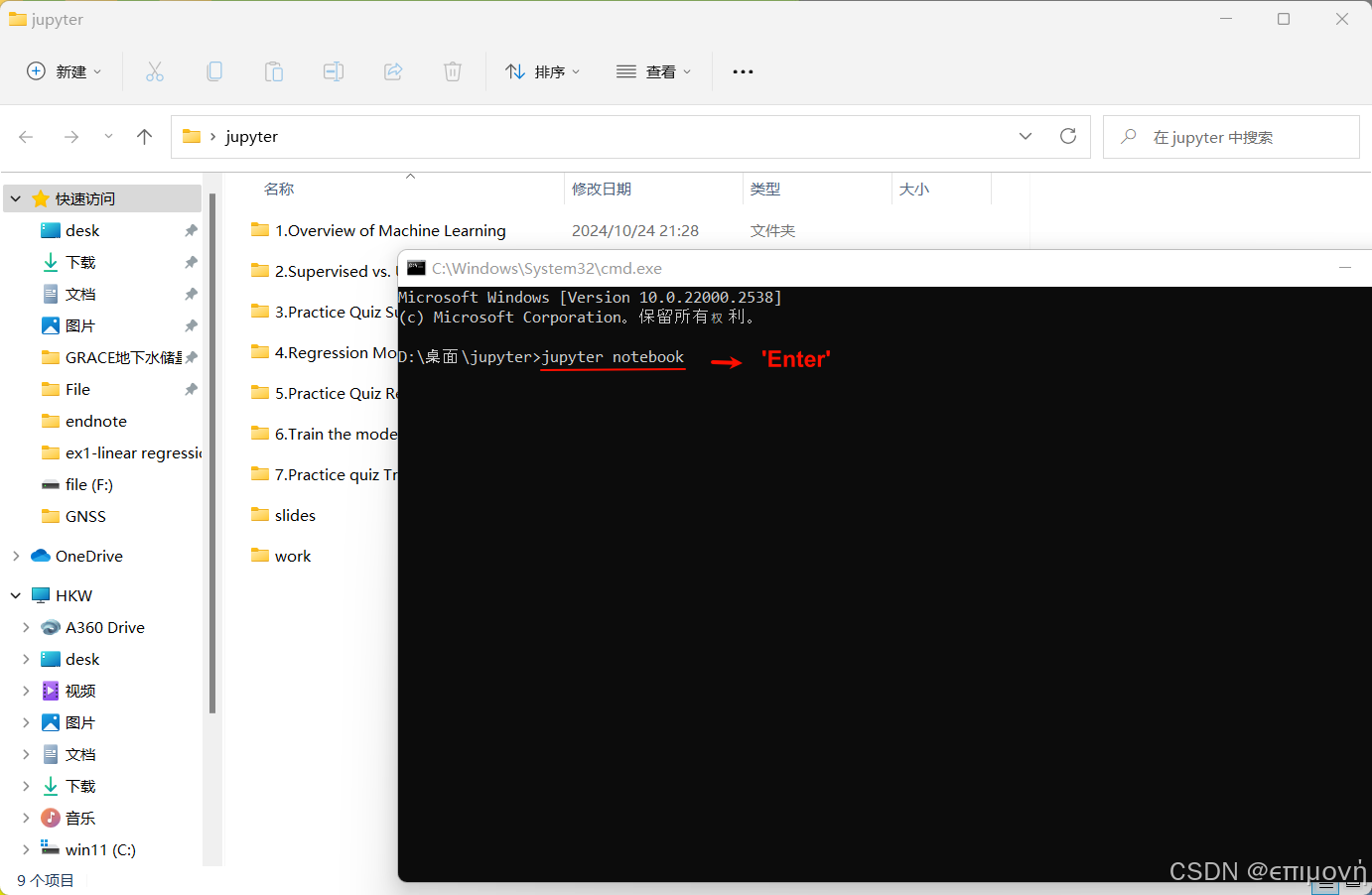1372x895 pixels.
Task: Click the Delete icon in the toolbar
Action: (x=453, y=70)
